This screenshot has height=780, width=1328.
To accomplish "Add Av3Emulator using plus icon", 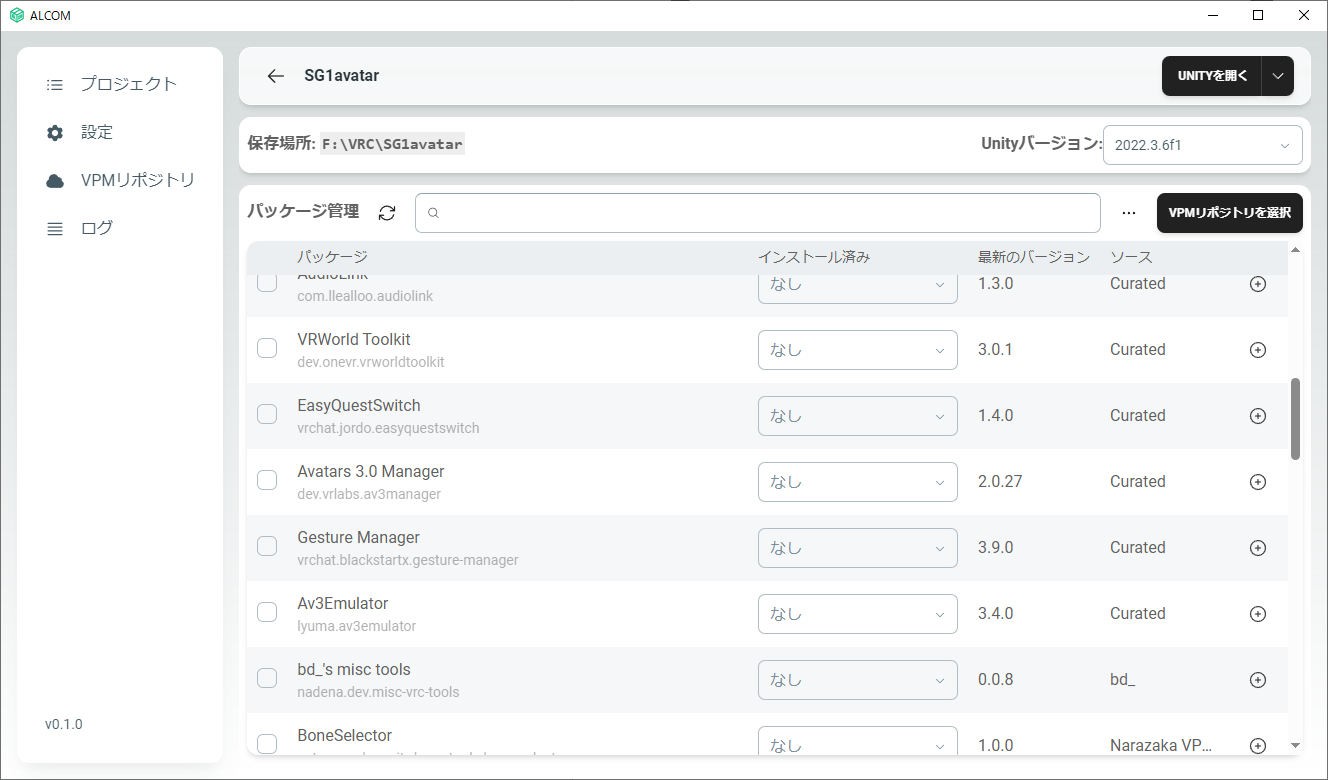I will (1258, 614).
